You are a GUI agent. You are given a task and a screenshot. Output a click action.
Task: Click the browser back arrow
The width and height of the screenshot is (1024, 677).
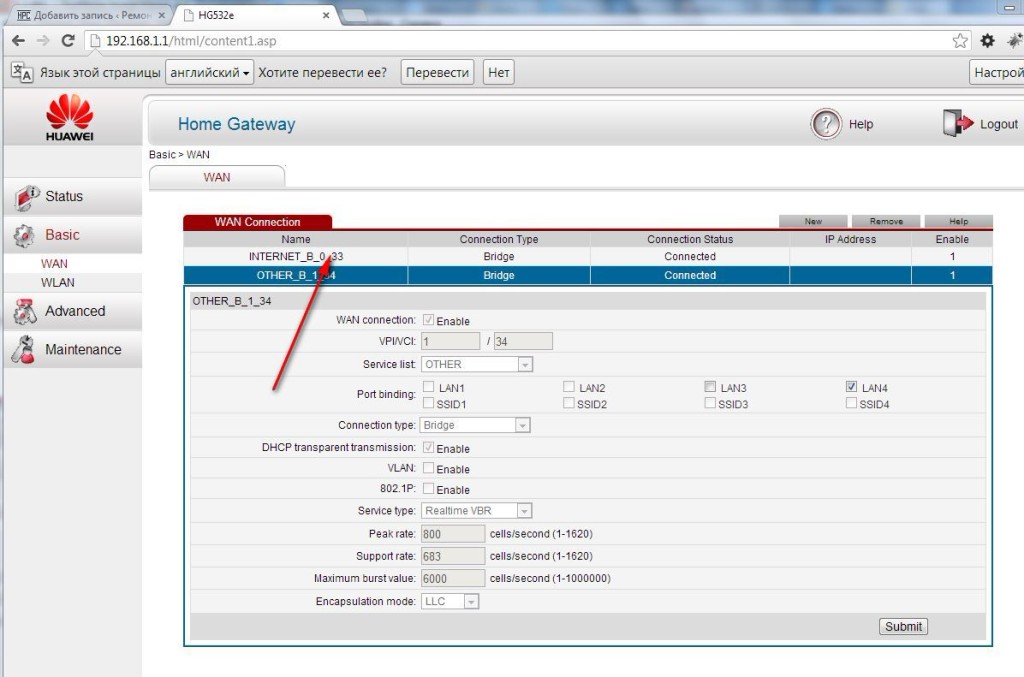coord(18,41)
